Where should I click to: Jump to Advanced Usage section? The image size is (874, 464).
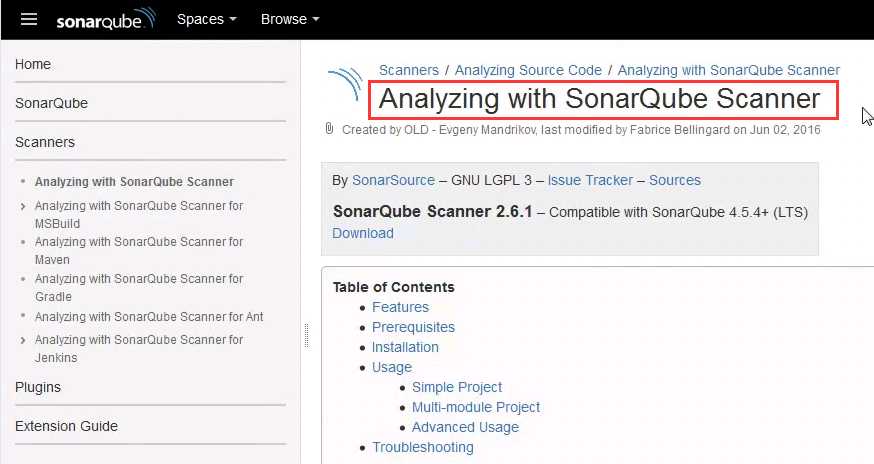(x=465, y=427)
